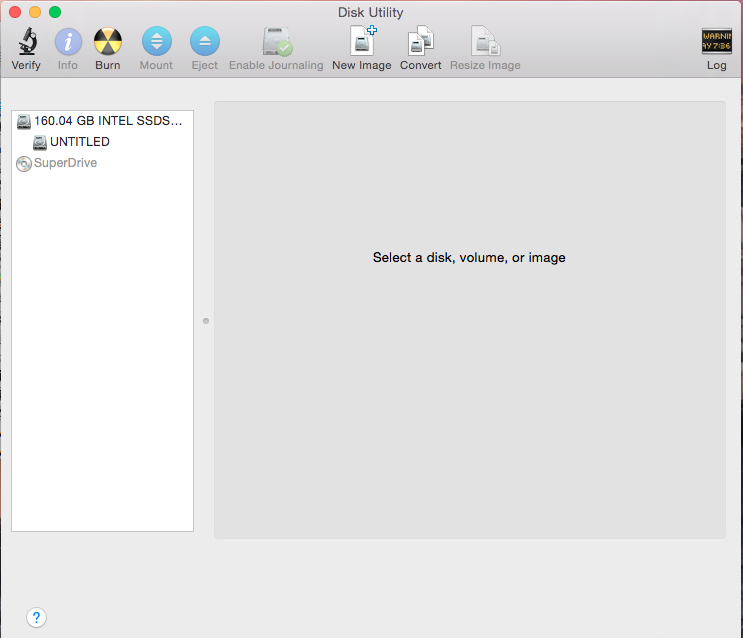Viewport: 743px width, 638px height.
Task: Close the Disk Utility window
Action: [x=15, y=12]
